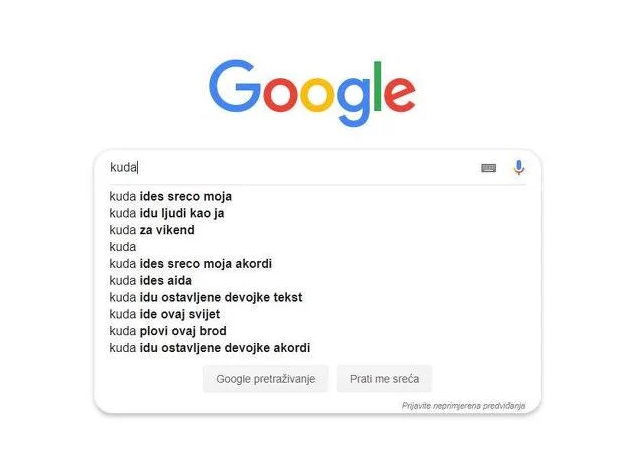Pick the "kuda za vikend" suggestion
The width and height of the screenshot is (618, 472).
(152, 230)
